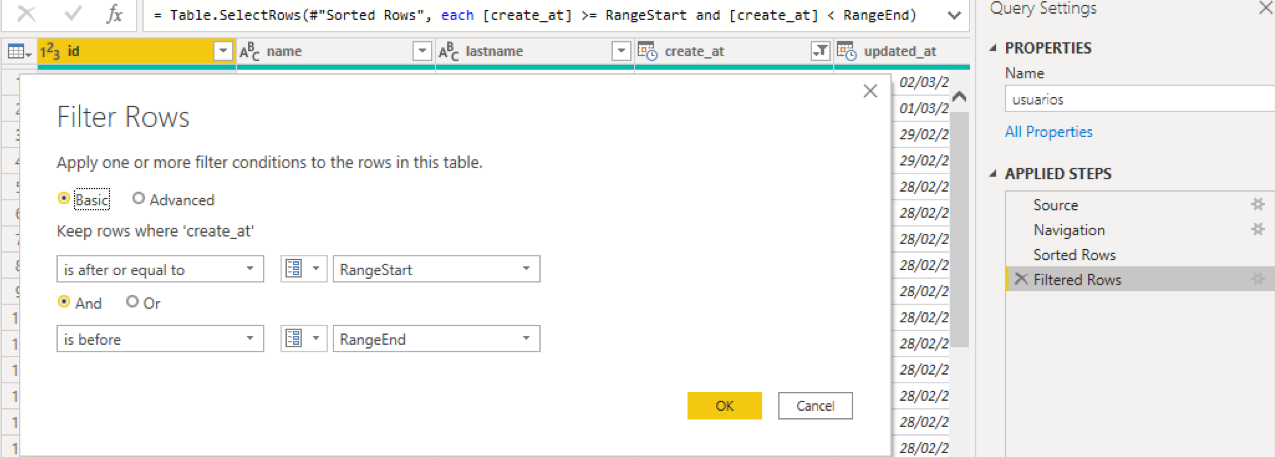
Task: Open value type selector next to RangeEnd
Action: (304, 339)
